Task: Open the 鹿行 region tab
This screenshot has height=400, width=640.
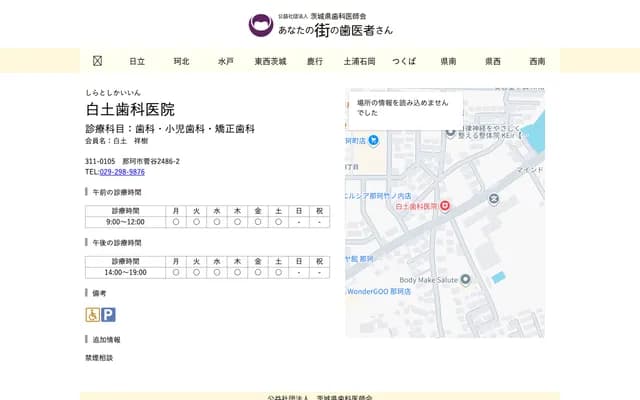Action: click(315, 61)
